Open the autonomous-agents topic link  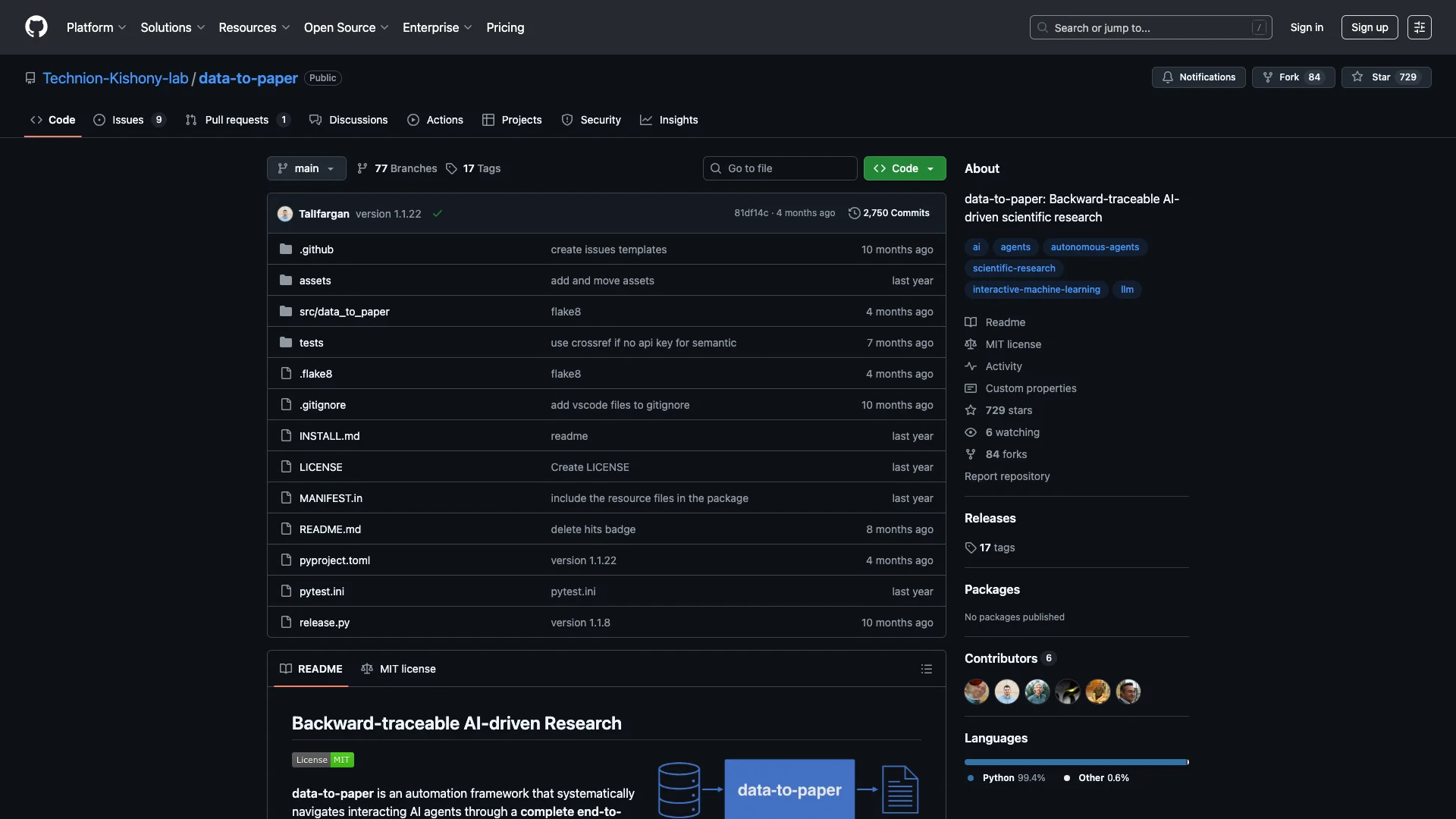pos(1094,247)
